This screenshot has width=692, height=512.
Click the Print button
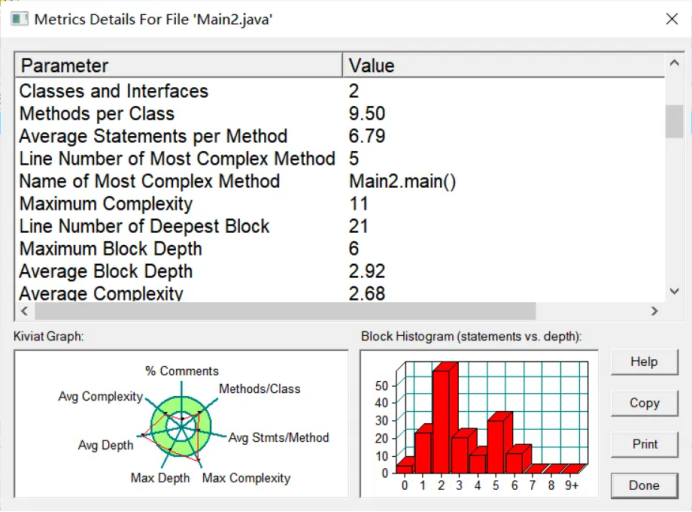pyautogui.click(x=644, y=444)
